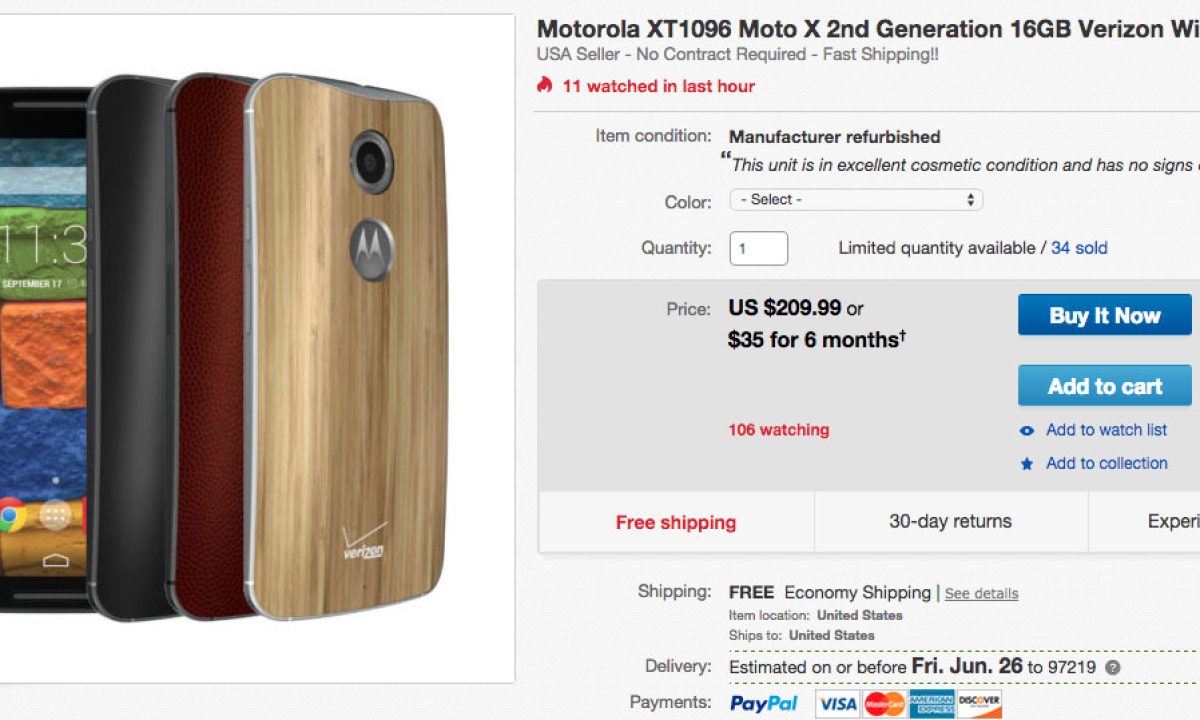Select the Free shipping tab
The width and height of the screenshot is (1200, 720).
[x=676, y=522]
